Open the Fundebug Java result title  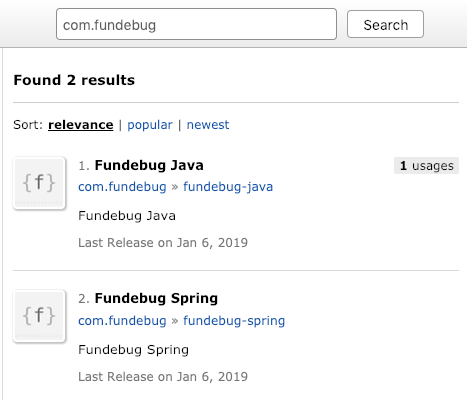click(149, 165)
